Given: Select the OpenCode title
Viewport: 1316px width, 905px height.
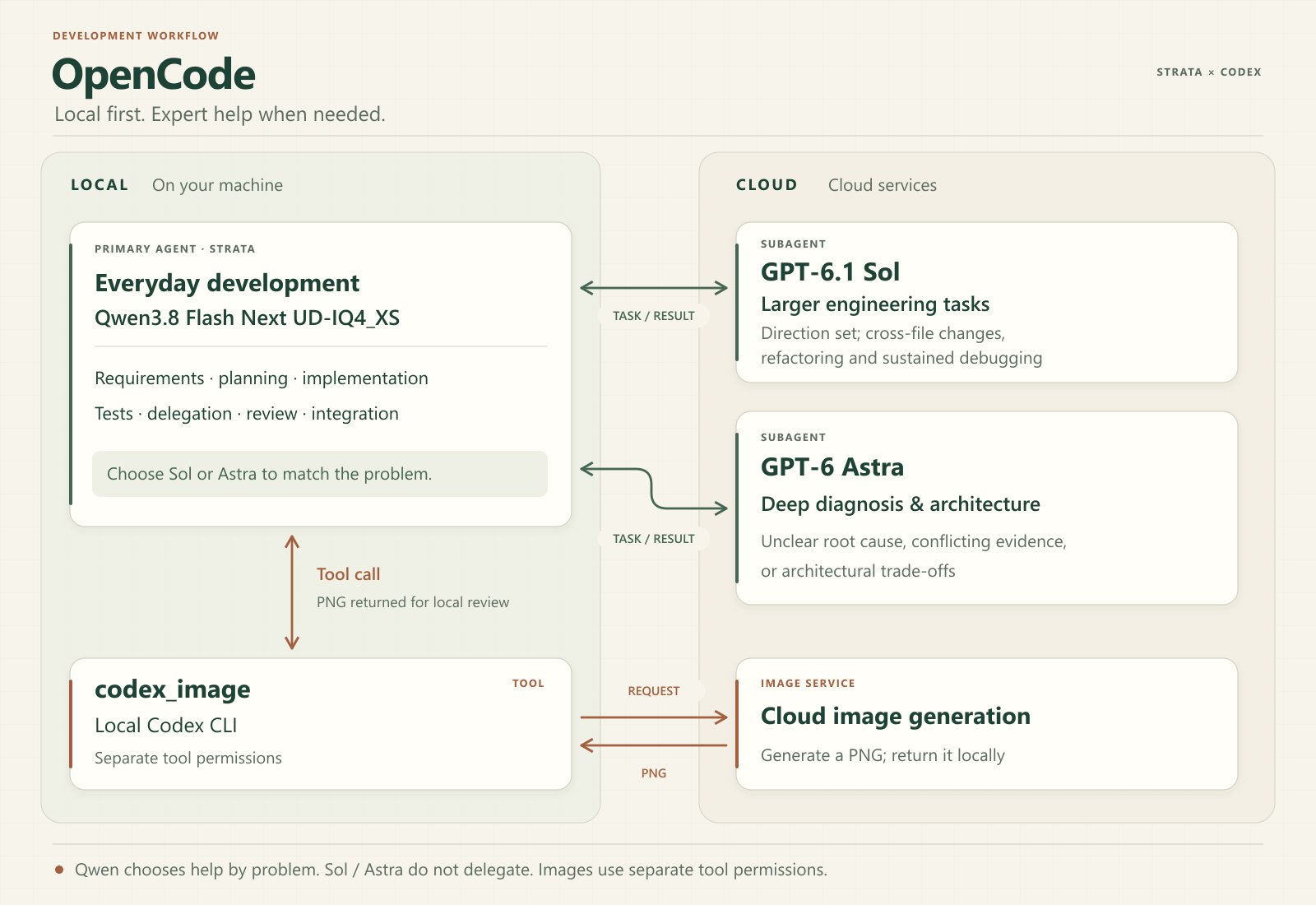Looking at the screenshot, I should 154,75.
